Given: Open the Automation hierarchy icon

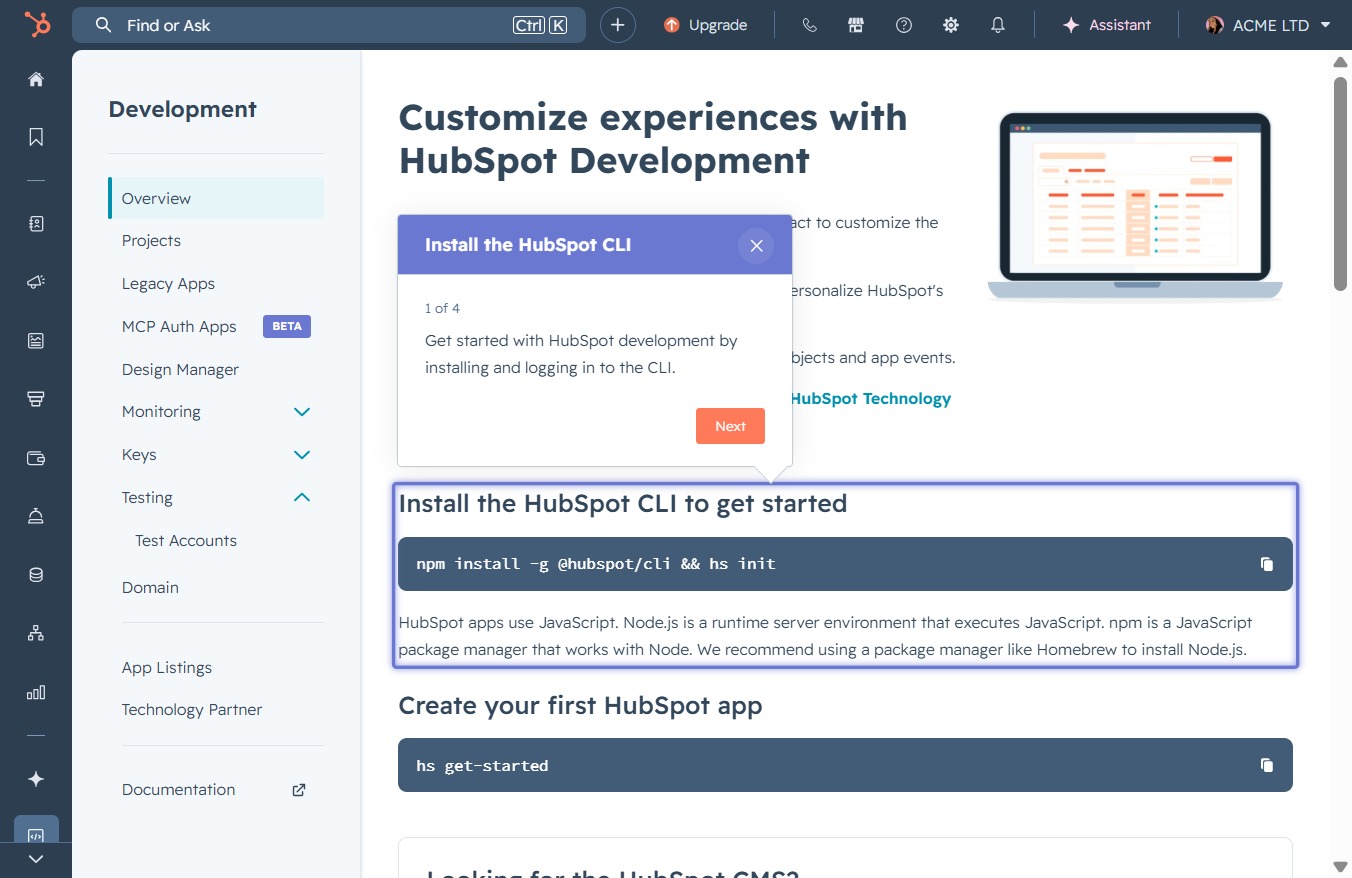Looking at the screenshot, I should pyautogui.click(x=36, y=633).
